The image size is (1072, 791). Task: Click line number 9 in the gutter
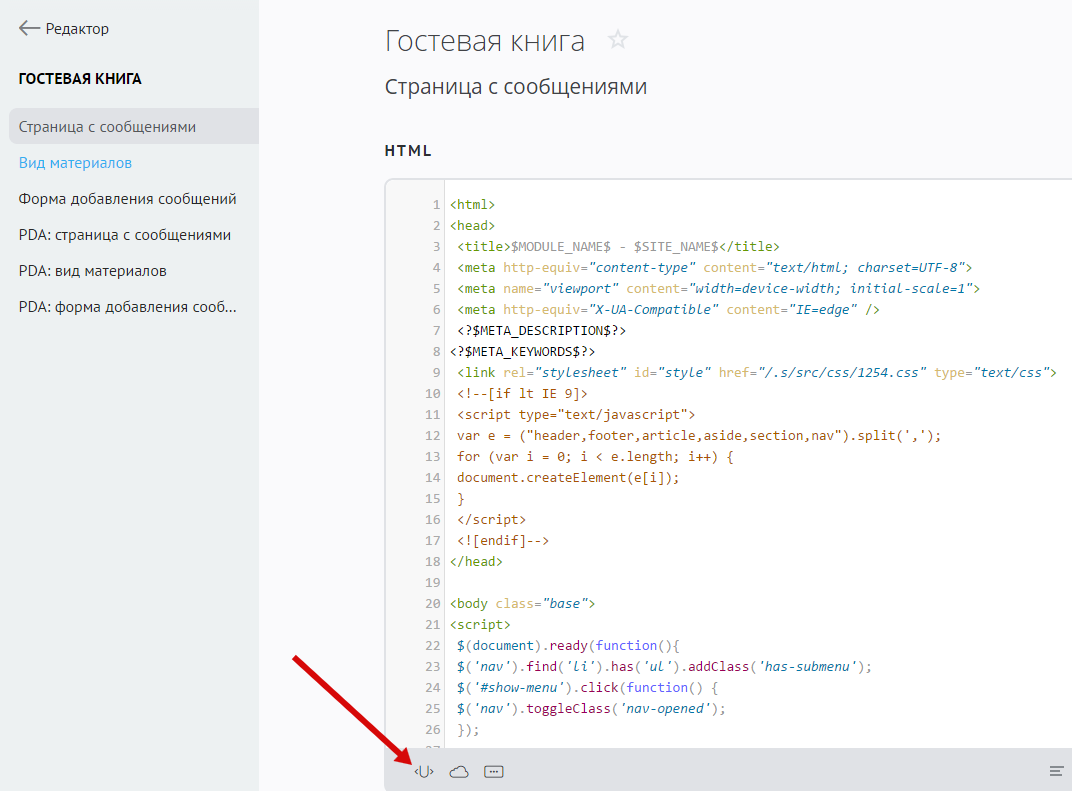coord(435,372)
